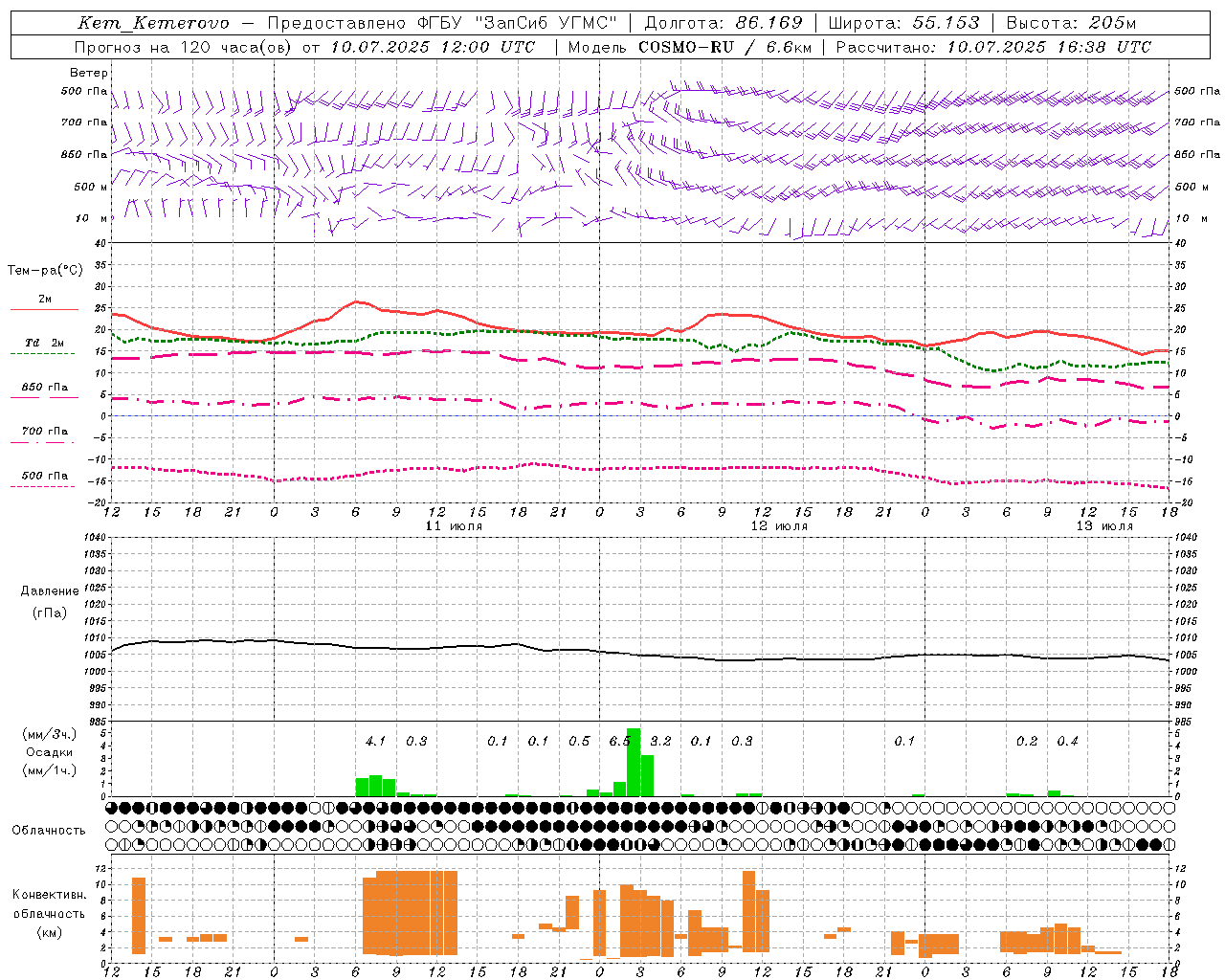Click the 3.2 precipitation total
The height and width of the screenshot is (980, 1225).
click(660, 742)
